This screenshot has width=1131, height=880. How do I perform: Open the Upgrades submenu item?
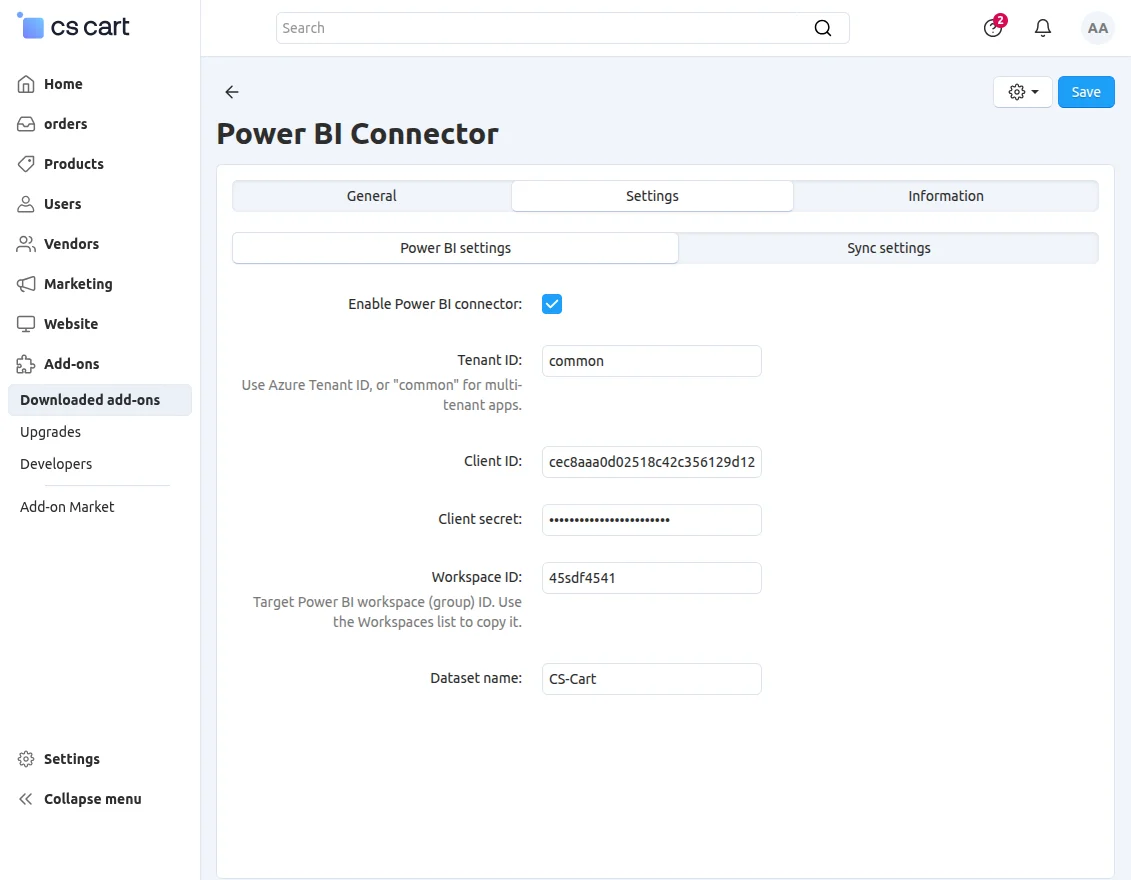click(x=50, y=432)
